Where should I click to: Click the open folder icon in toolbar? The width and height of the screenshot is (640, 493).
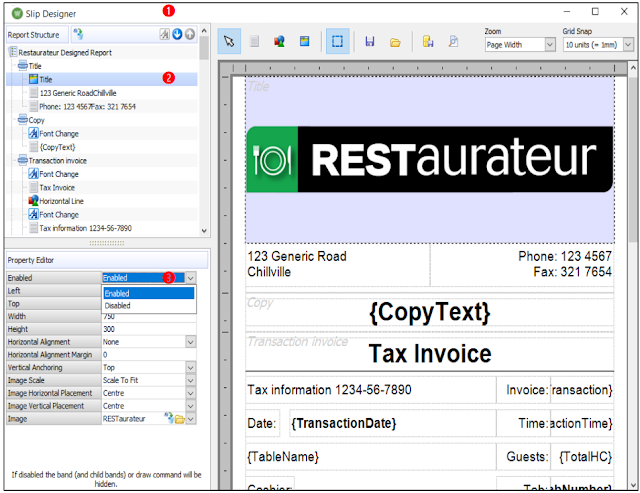[395, 42]
